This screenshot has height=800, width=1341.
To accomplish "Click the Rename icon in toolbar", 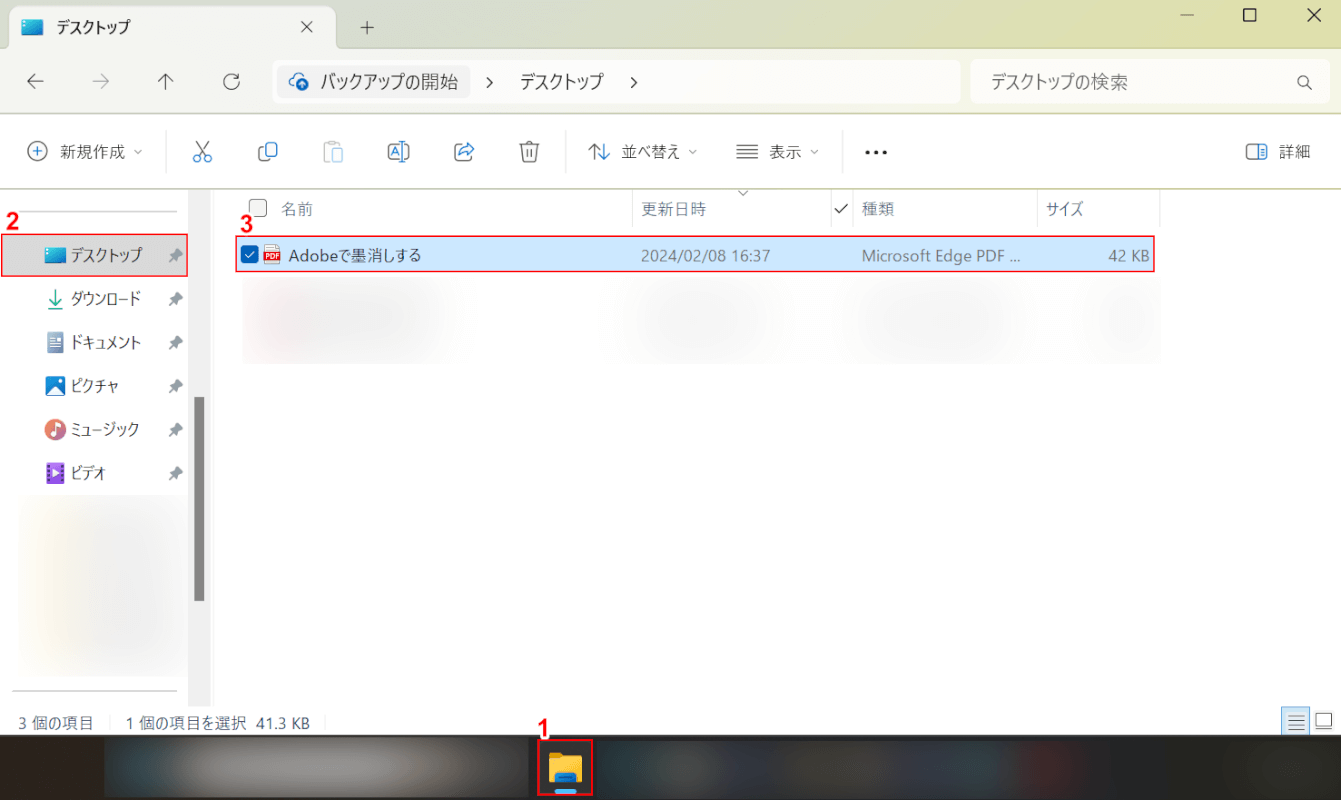I will coord(398,152).
